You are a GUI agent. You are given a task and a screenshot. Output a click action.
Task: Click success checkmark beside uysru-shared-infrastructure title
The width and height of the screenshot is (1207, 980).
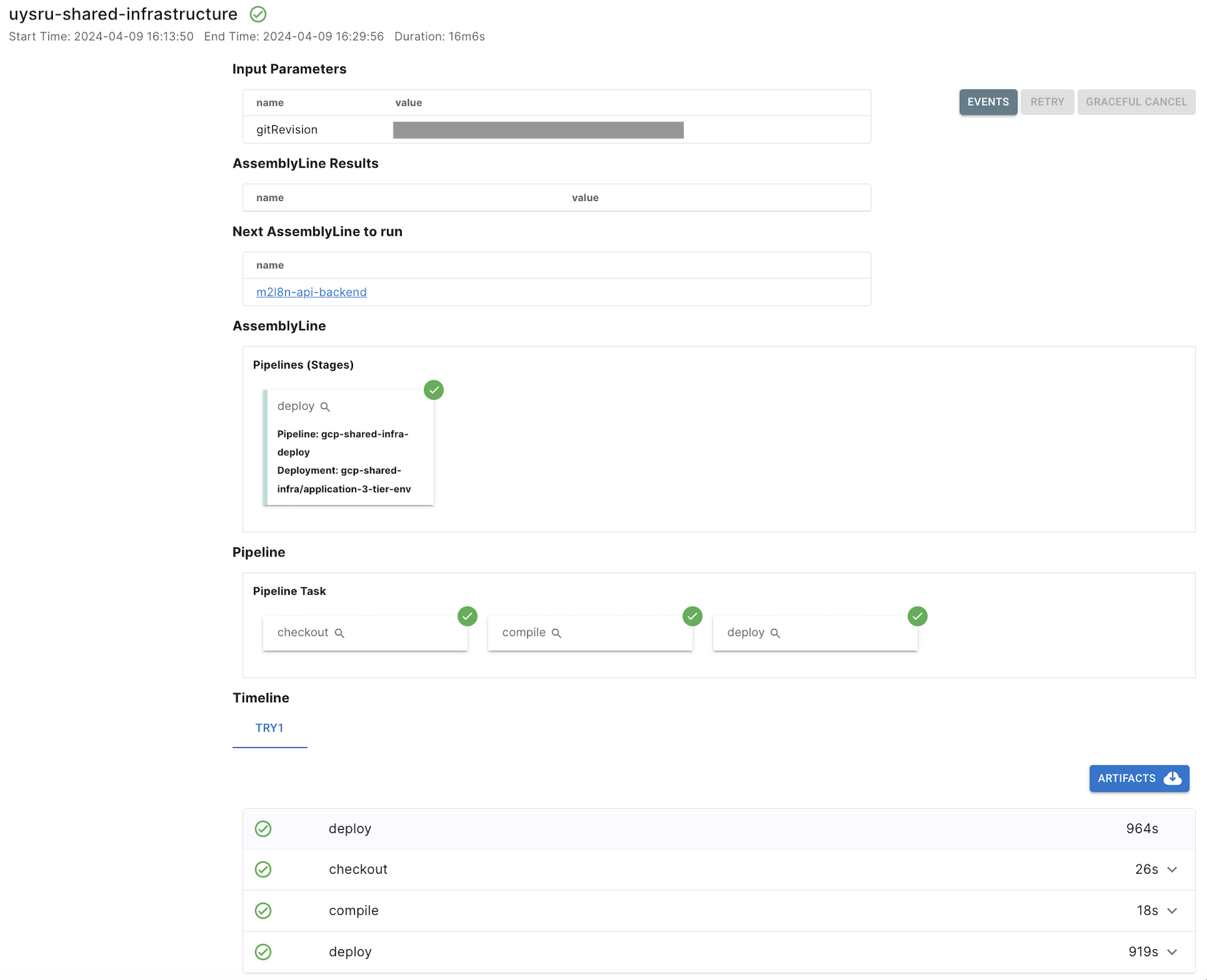[258, 14]
